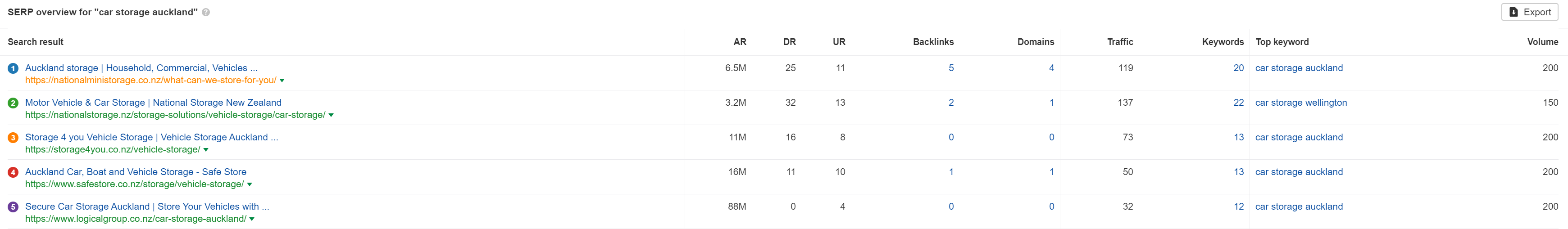Open keywords count 20 for first result
Image resolution: width=1568 pixels, height=229 pixels.
click(1238, 68)
